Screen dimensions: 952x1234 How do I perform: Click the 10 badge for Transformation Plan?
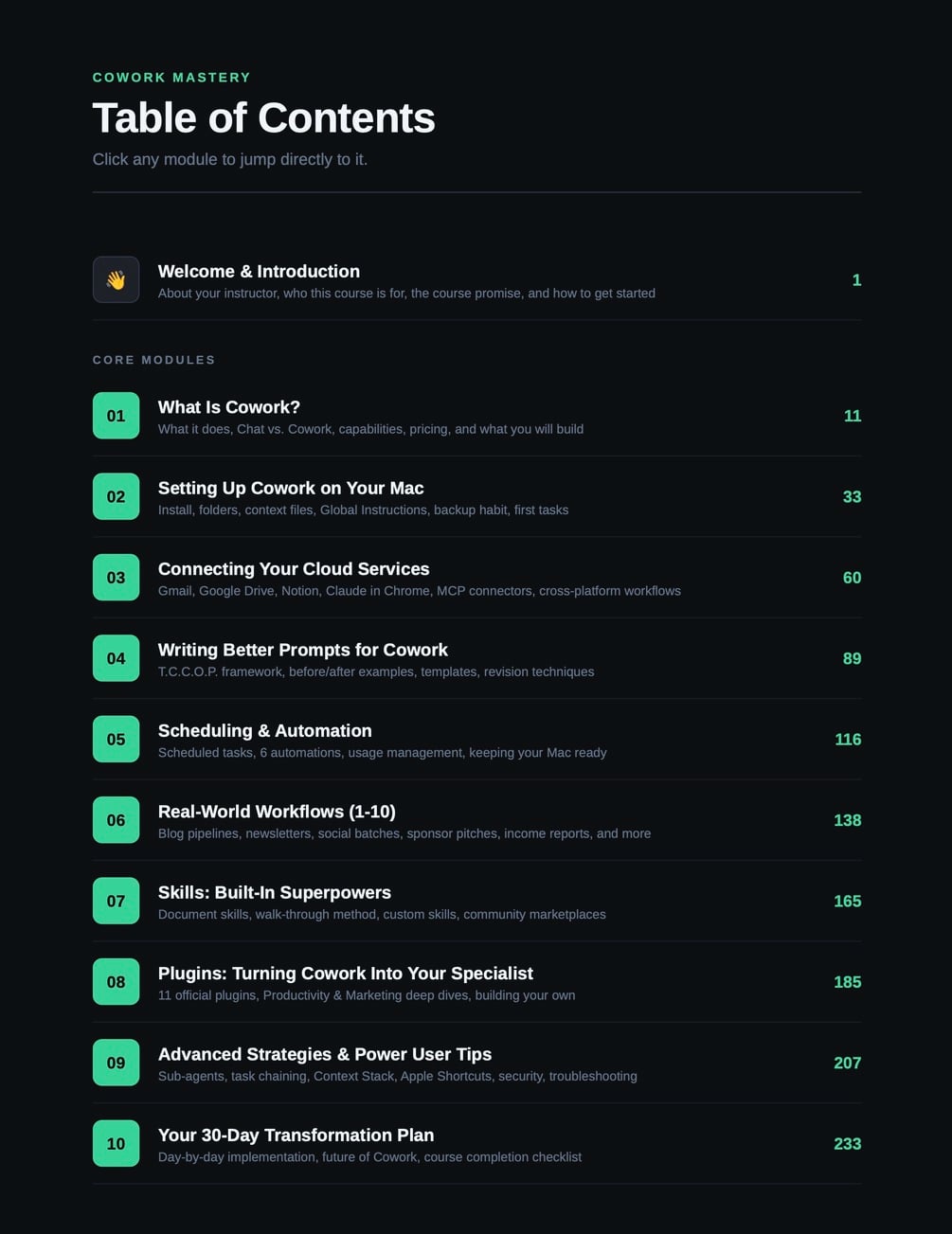click(x=116, y=1144)
